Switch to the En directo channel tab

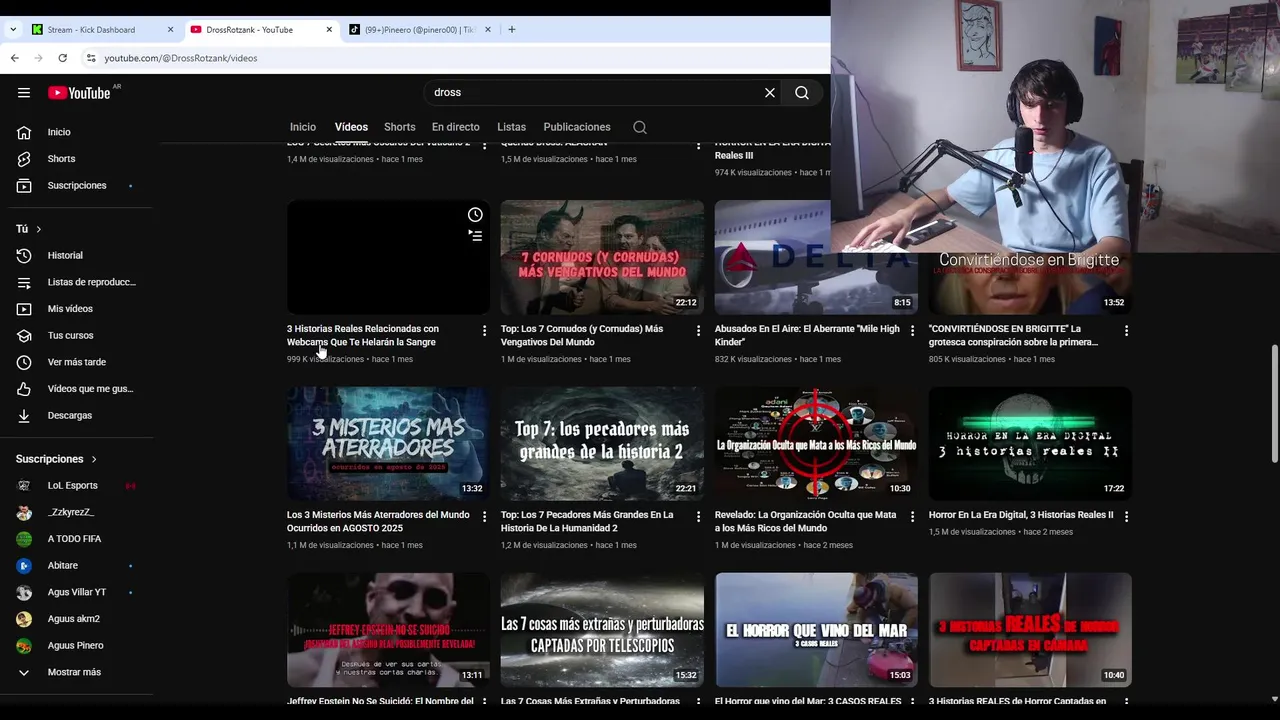point(456,127)
